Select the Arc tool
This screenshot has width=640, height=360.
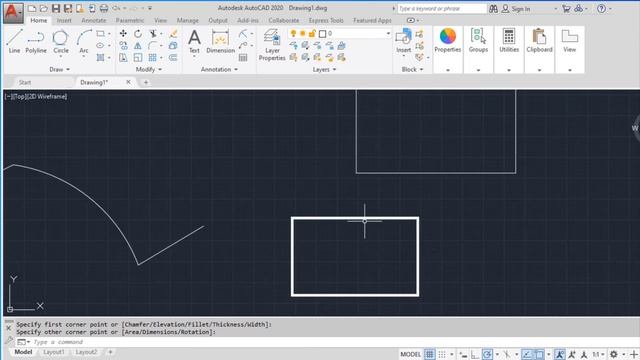coord(84,41)
